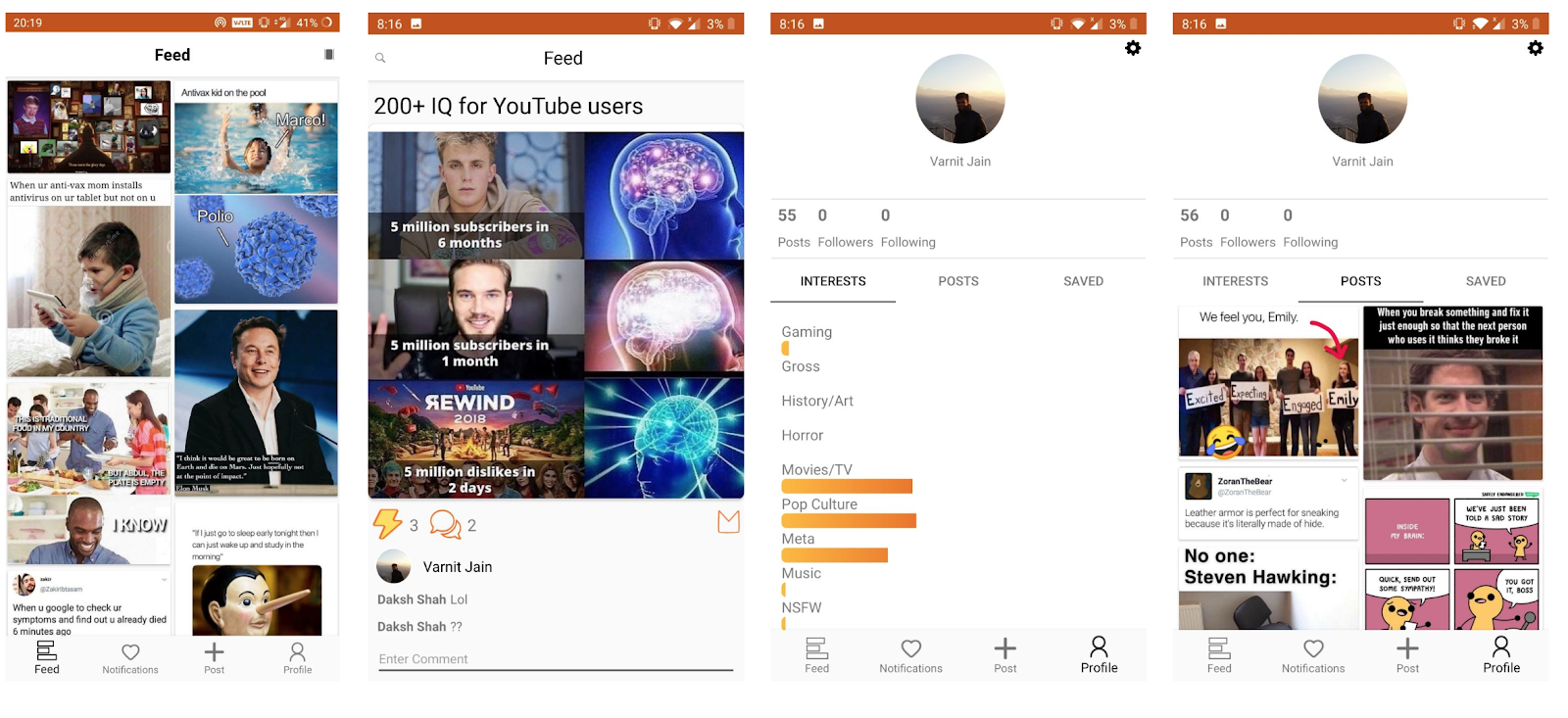Click the Enter Comment field
Viewport: 1568px width, 718px height.
click(556, 659)
